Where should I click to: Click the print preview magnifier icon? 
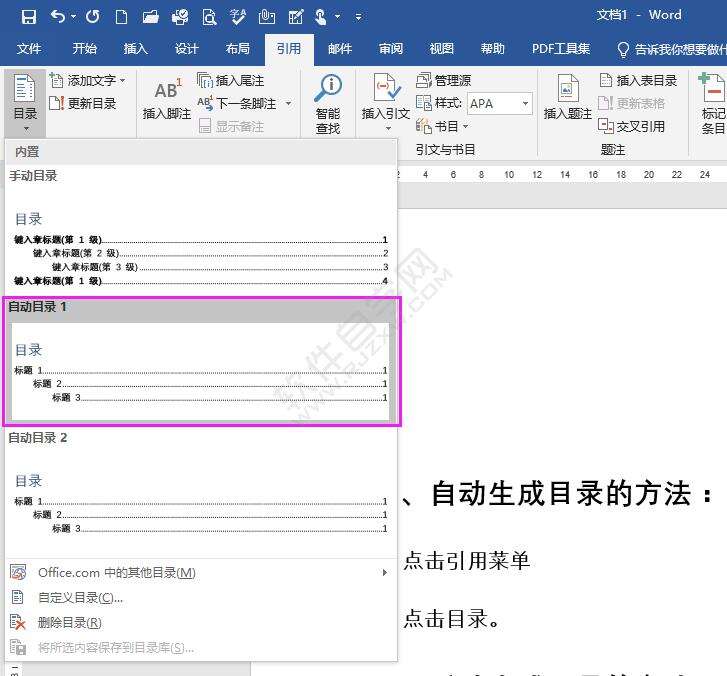point(209,17)
